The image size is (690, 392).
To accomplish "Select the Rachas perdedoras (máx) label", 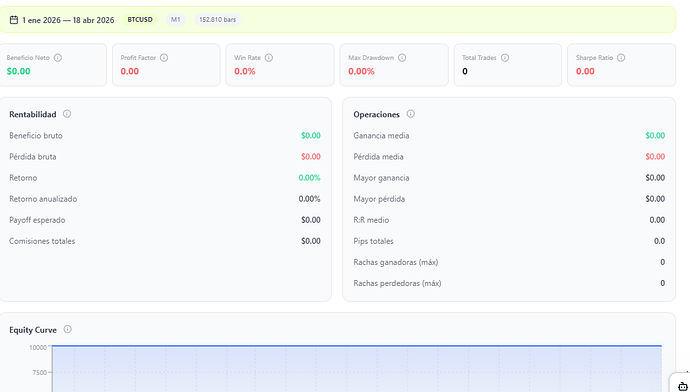I will point(397,283).
